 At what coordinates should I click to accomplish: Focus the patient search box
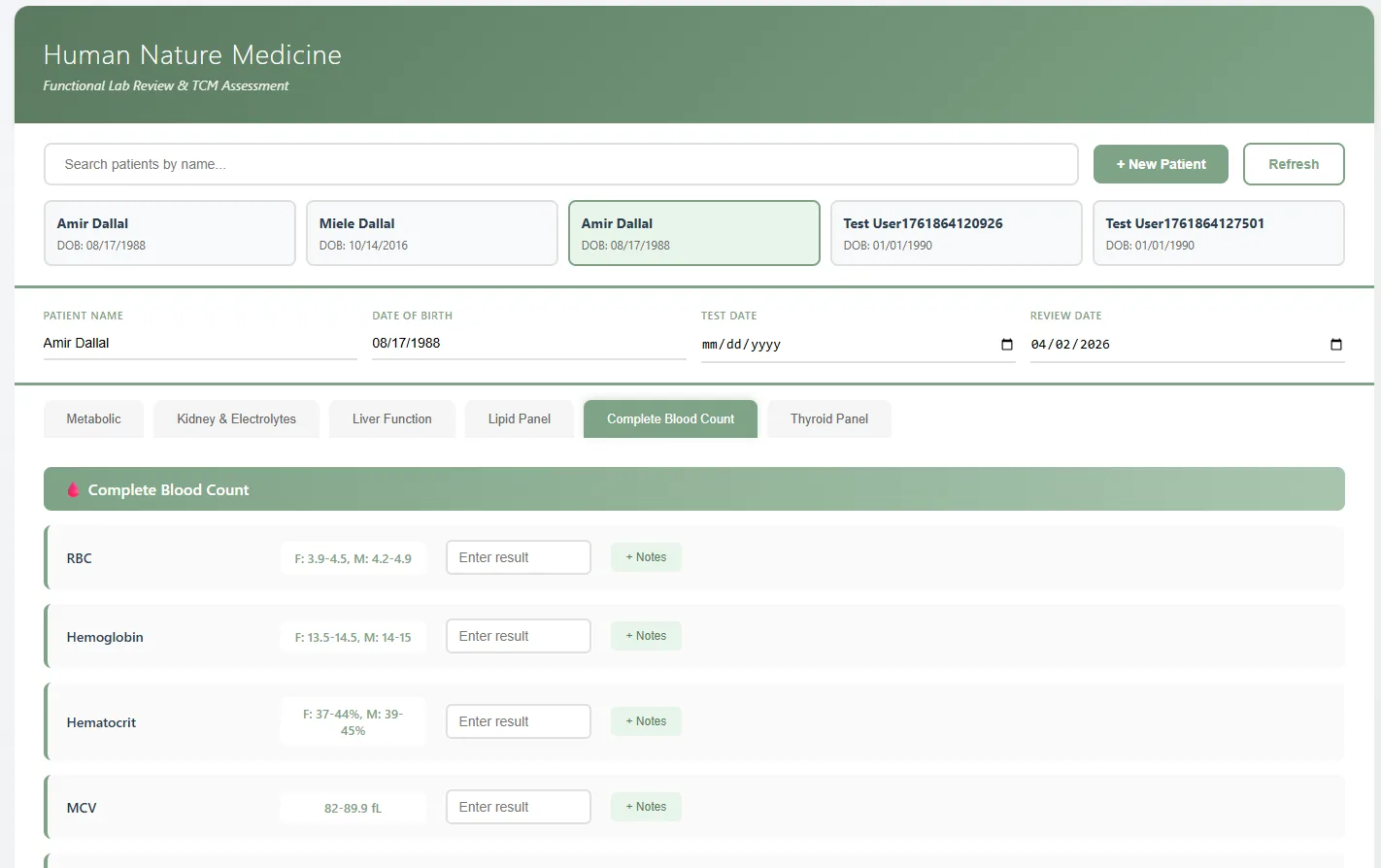tap(561, 164)
